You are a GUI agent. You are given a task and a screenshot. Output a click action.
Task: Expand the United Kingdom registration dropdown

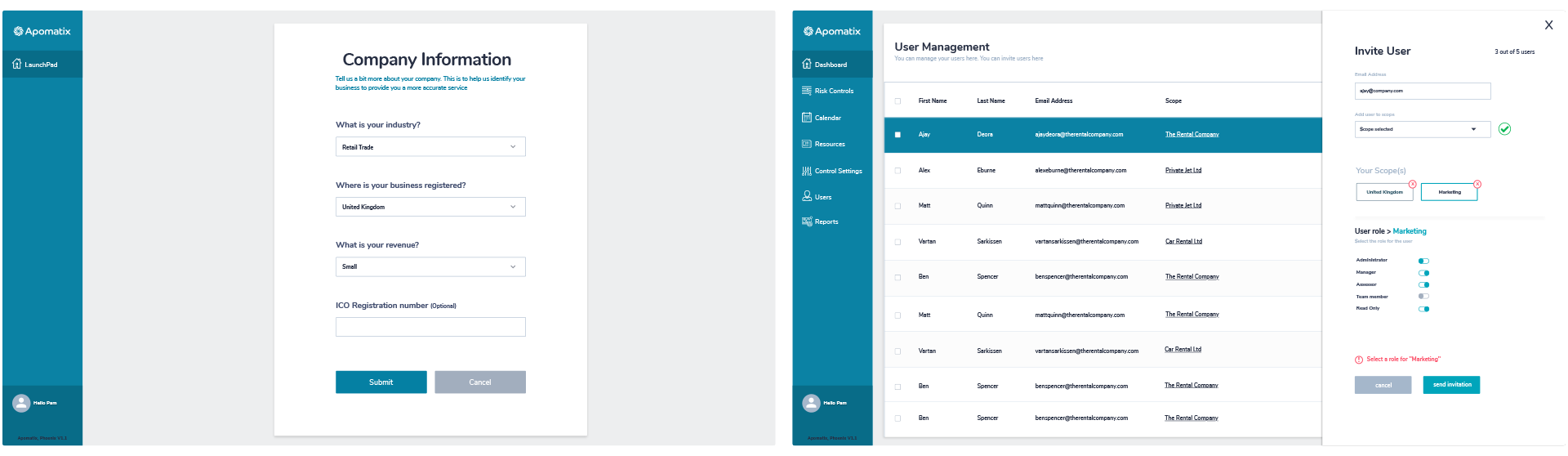click(x=430, y=207)
